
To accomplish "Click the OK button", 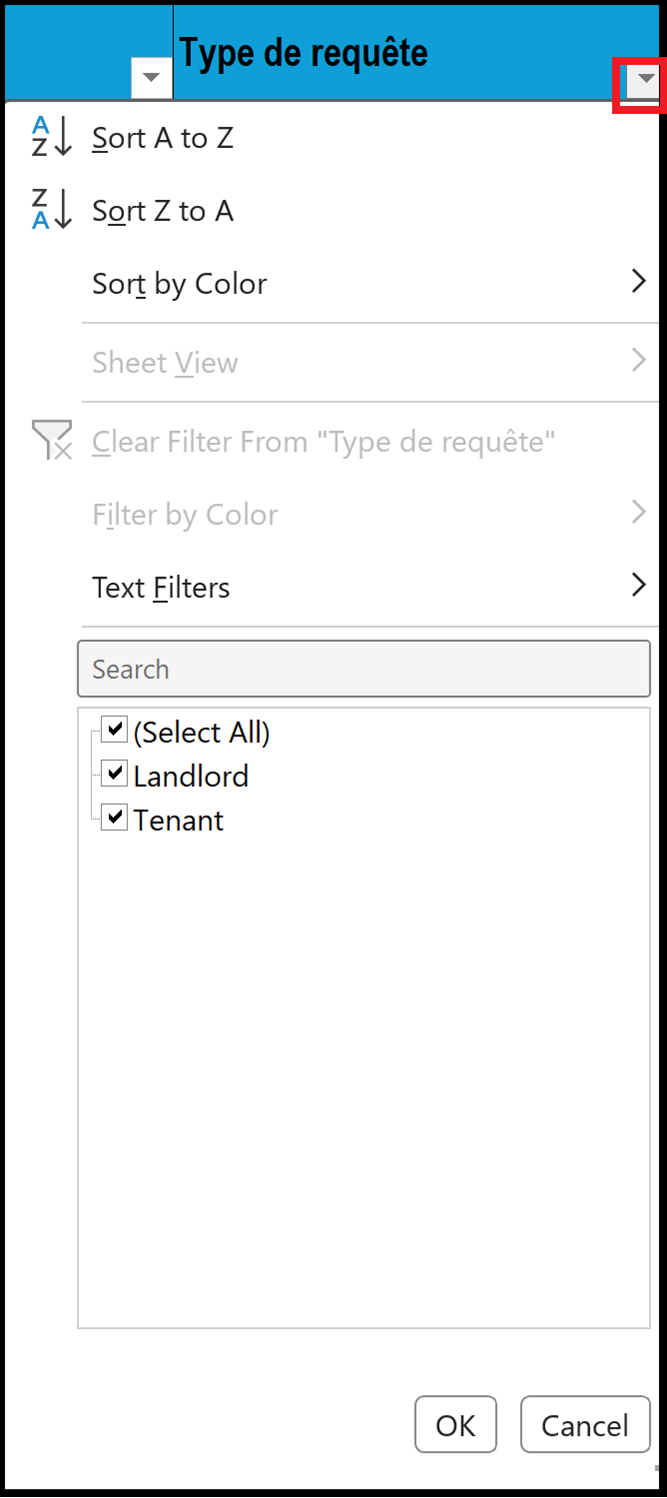I will pyautogui.click(x=455, y=1424).
